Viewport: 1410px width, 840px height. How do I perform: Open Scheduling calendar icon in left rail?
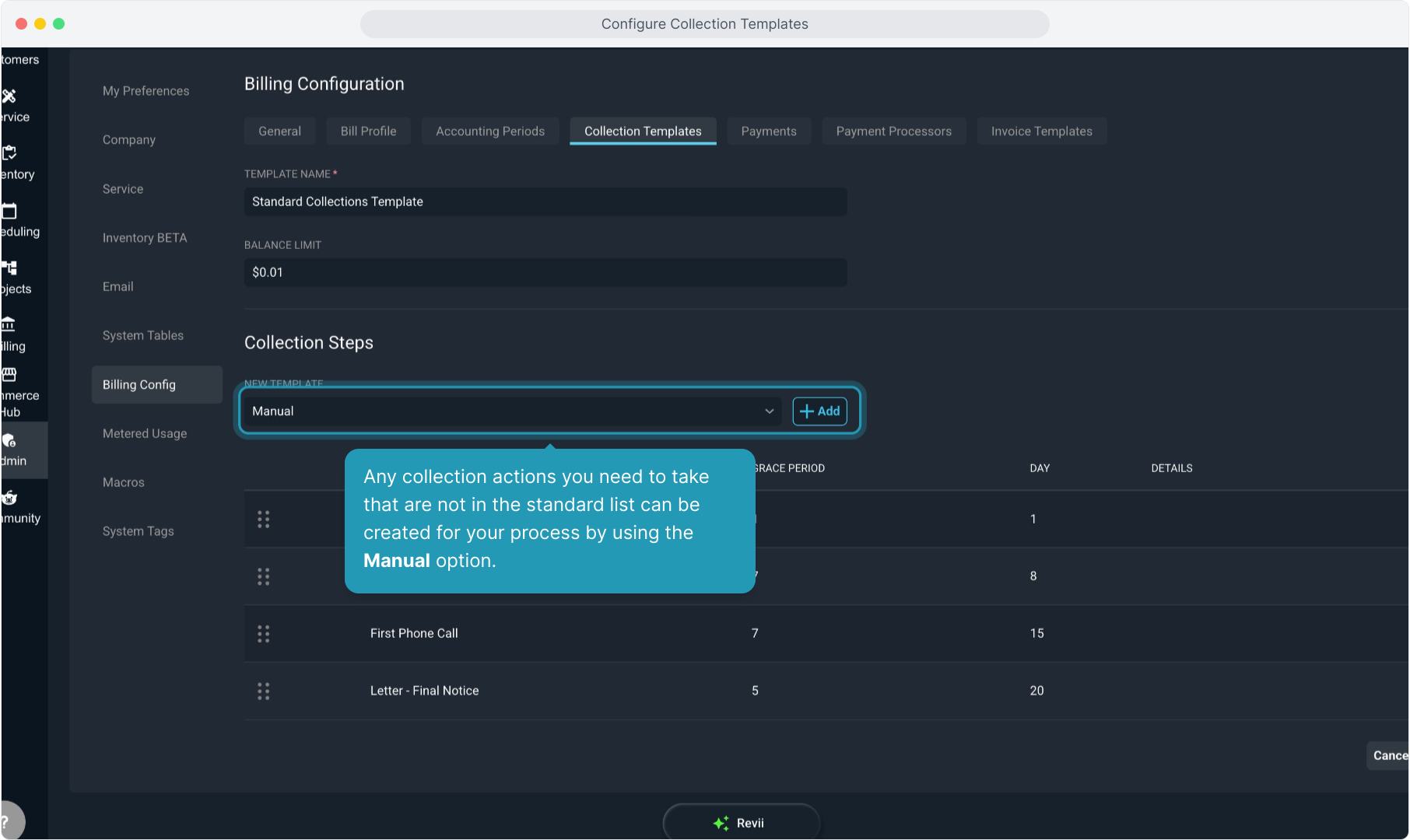pos(9,211)
